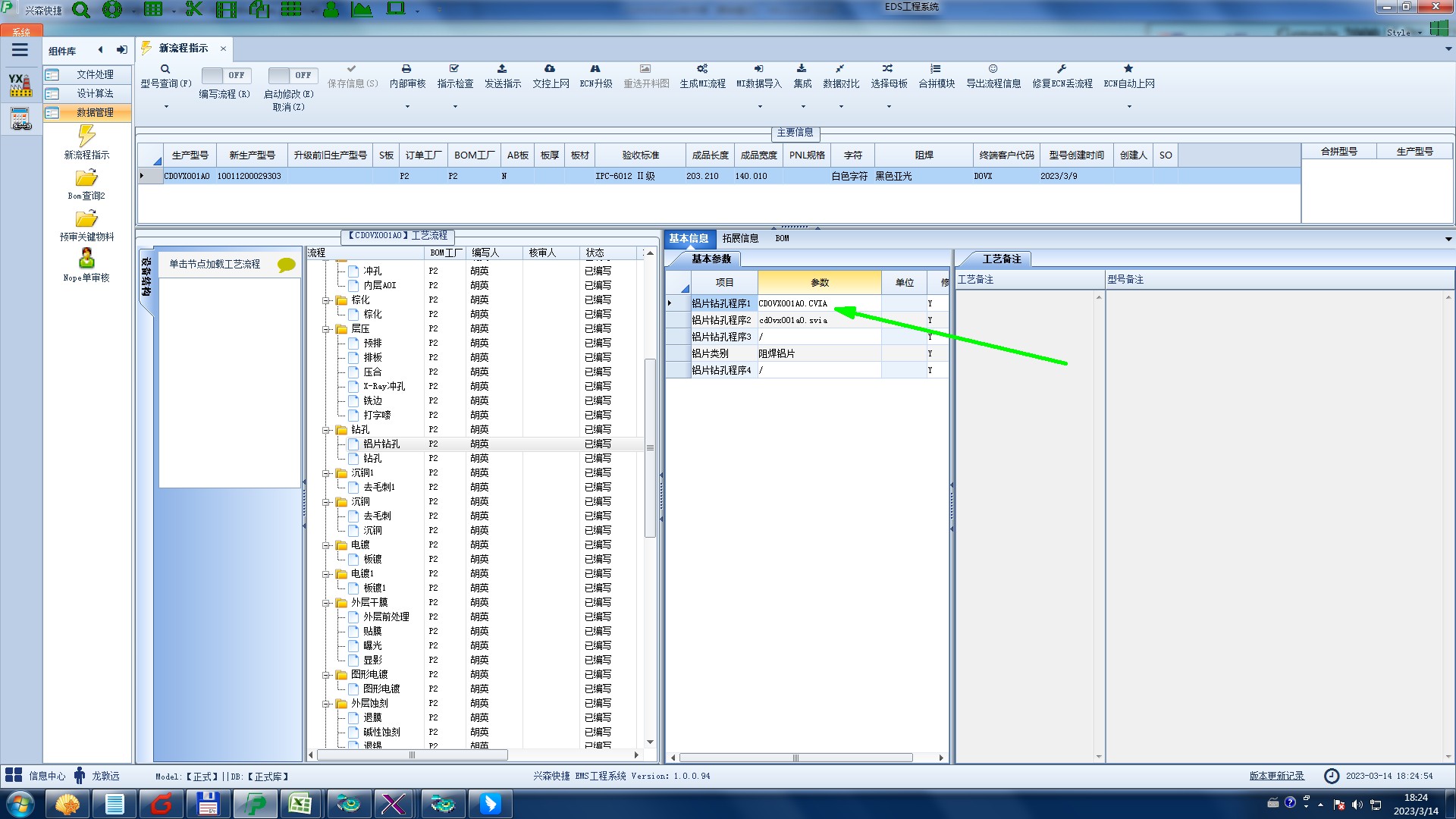The image size is (1456, 819).
Task: Open the dropdown arrow under 选择母板
Action: [889, 107]
